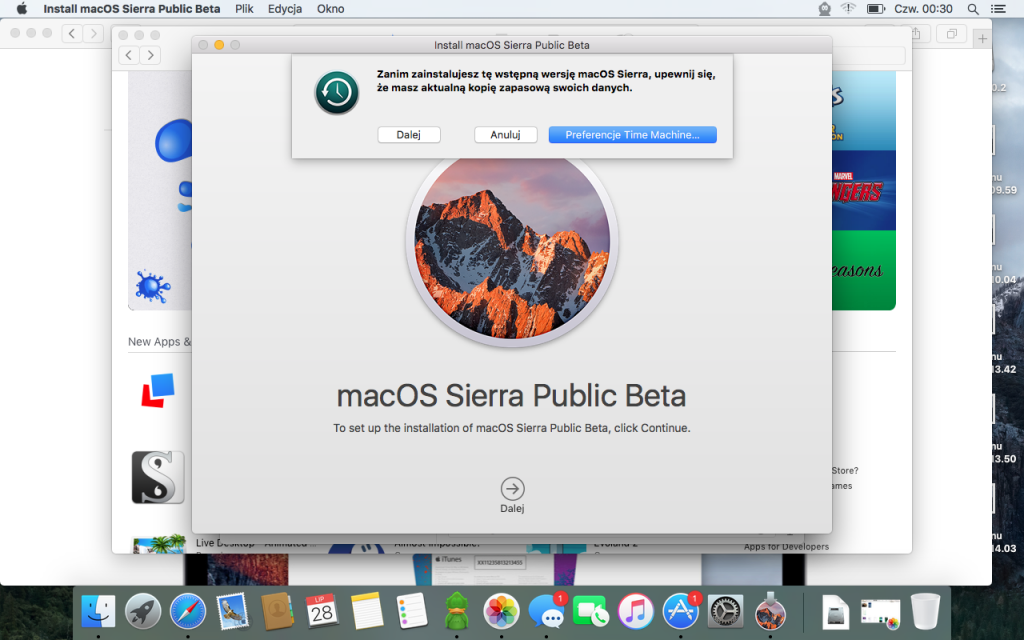
Task: Go forward in the Safari window toolbar
Action: click(x=93, y=33)
